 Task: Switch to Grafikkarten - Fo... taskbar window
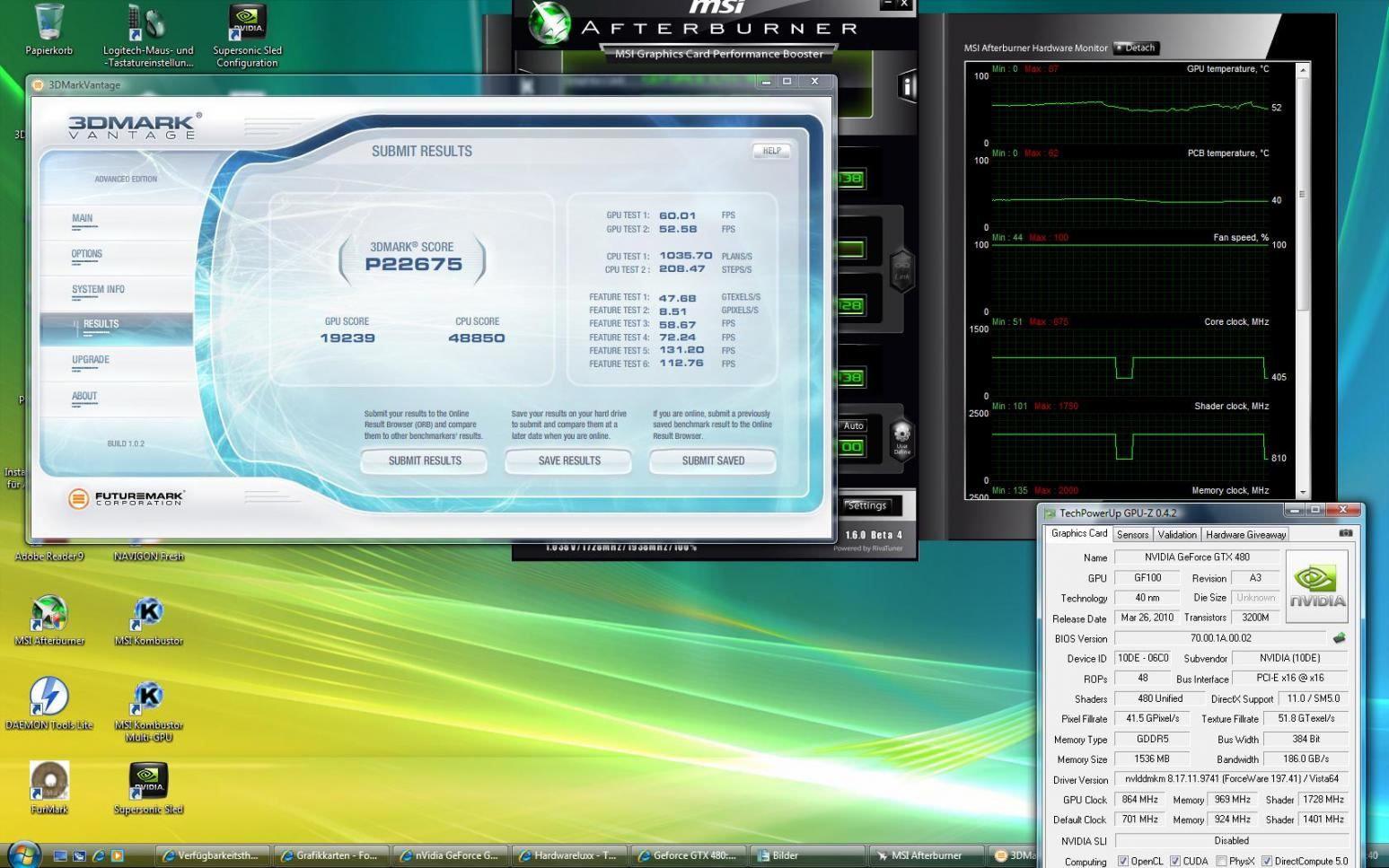330,855
